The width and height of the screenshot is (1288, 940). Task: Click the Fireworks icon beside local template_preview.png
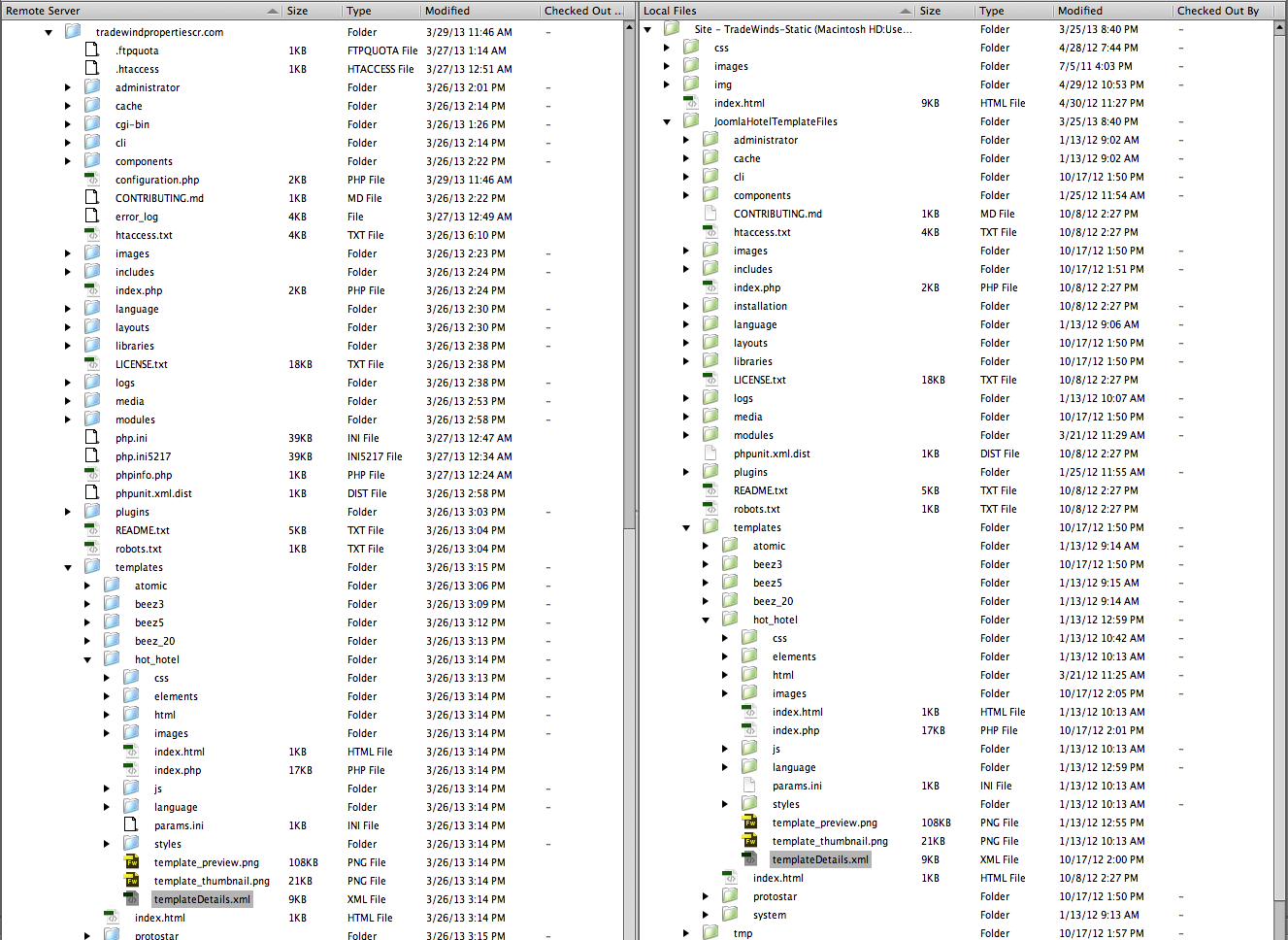[749, 822]
